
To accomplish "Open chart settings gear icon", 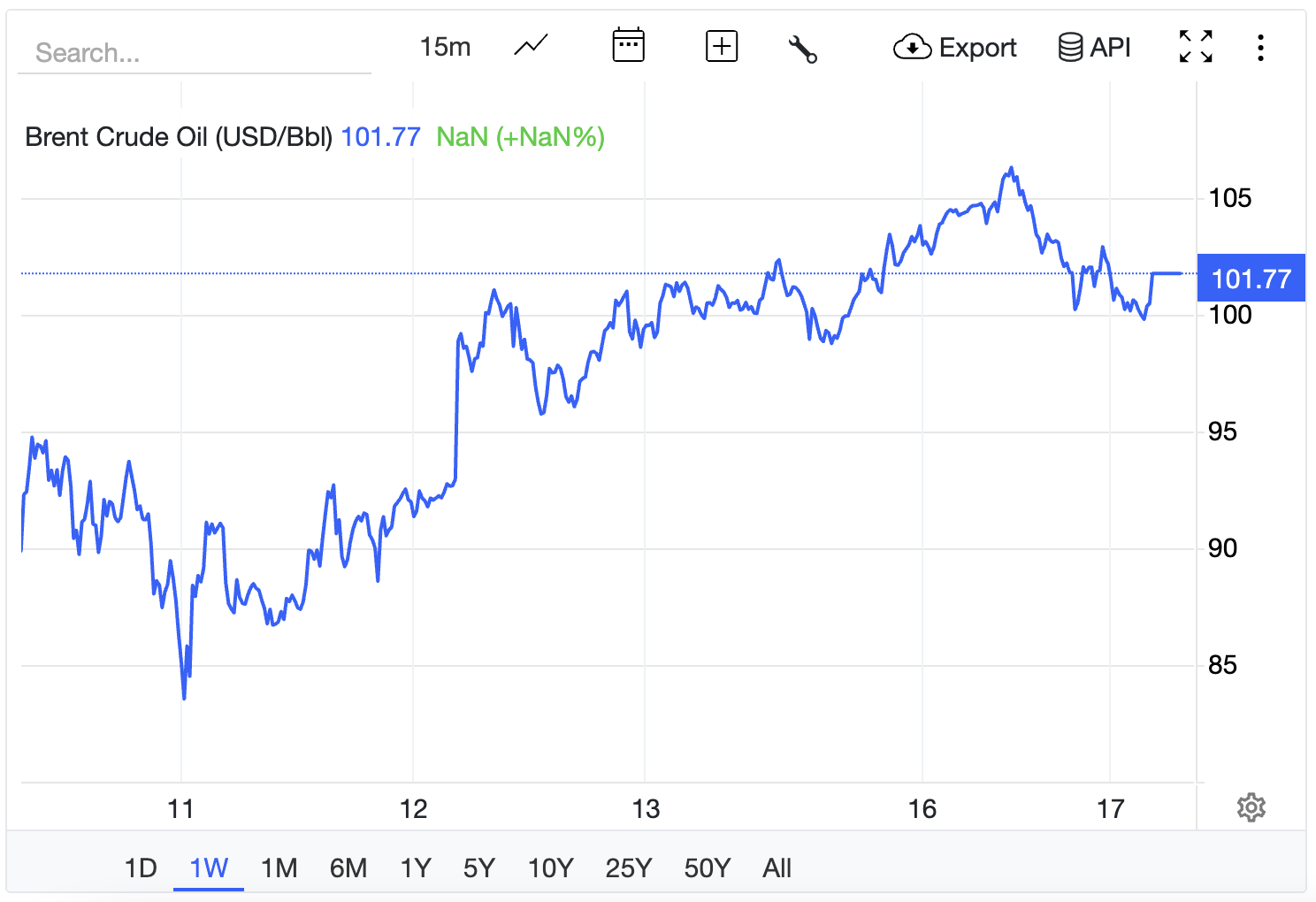I will [1251, 807].
